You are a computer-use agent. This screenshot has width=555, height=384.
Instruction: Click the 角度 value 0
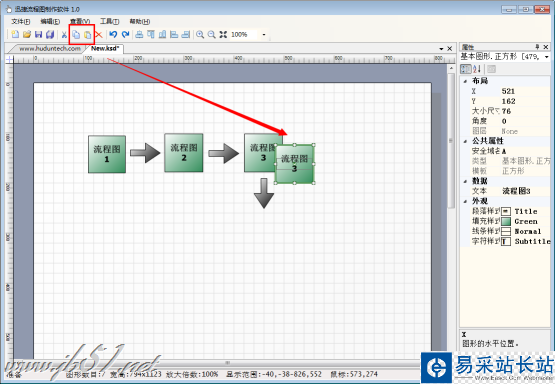tap(525, 121)
